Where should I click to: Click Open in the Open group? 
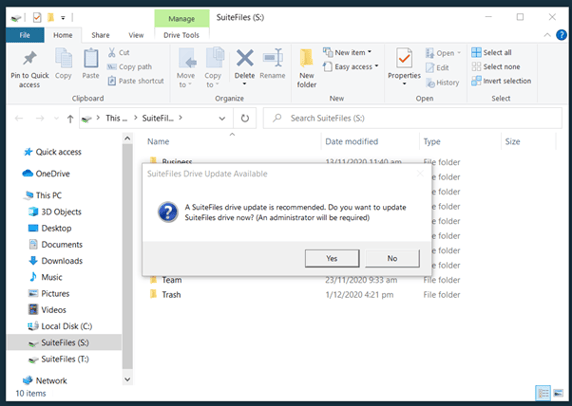pyautogui.click(x=443, y=53)
